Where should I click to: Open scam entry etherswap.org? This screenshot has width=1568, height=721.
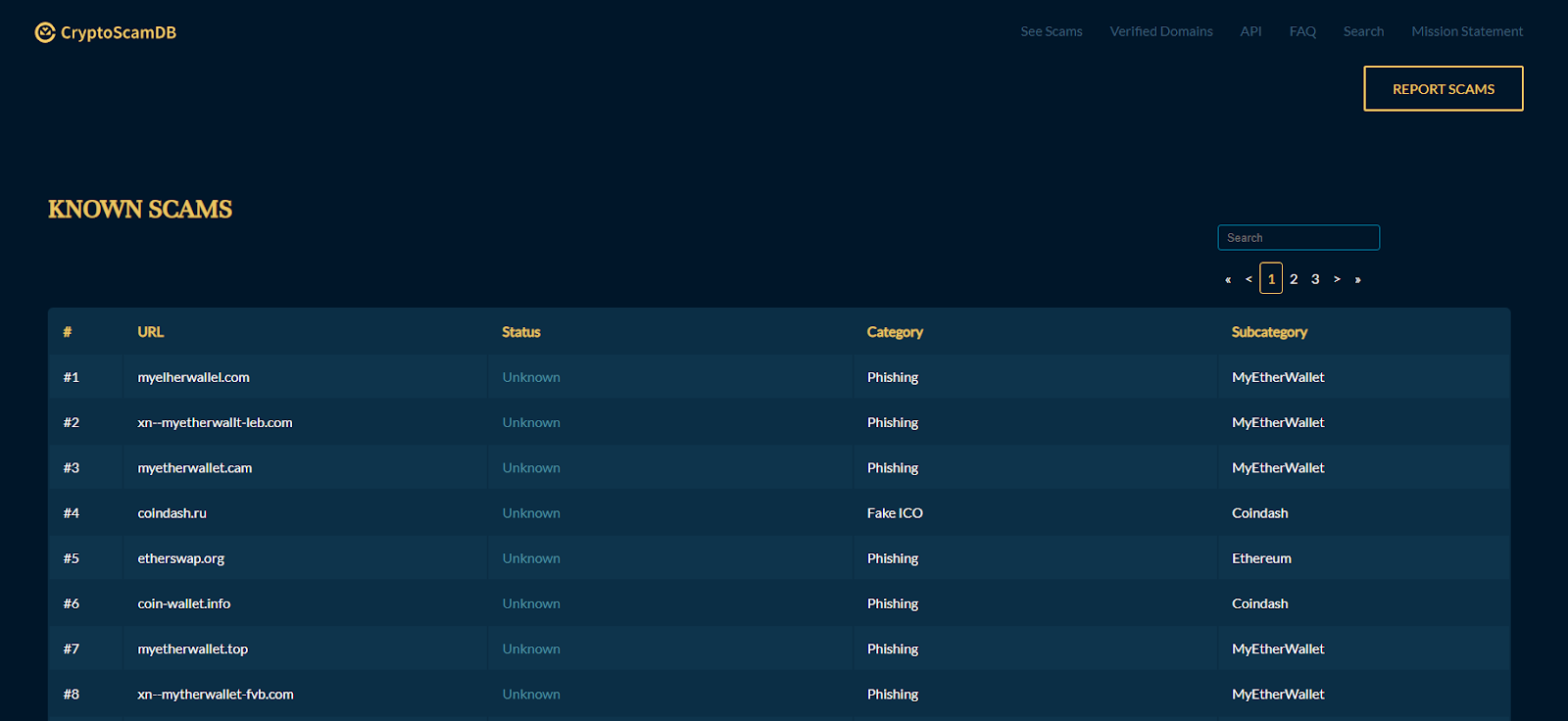[x=180, y=558]
